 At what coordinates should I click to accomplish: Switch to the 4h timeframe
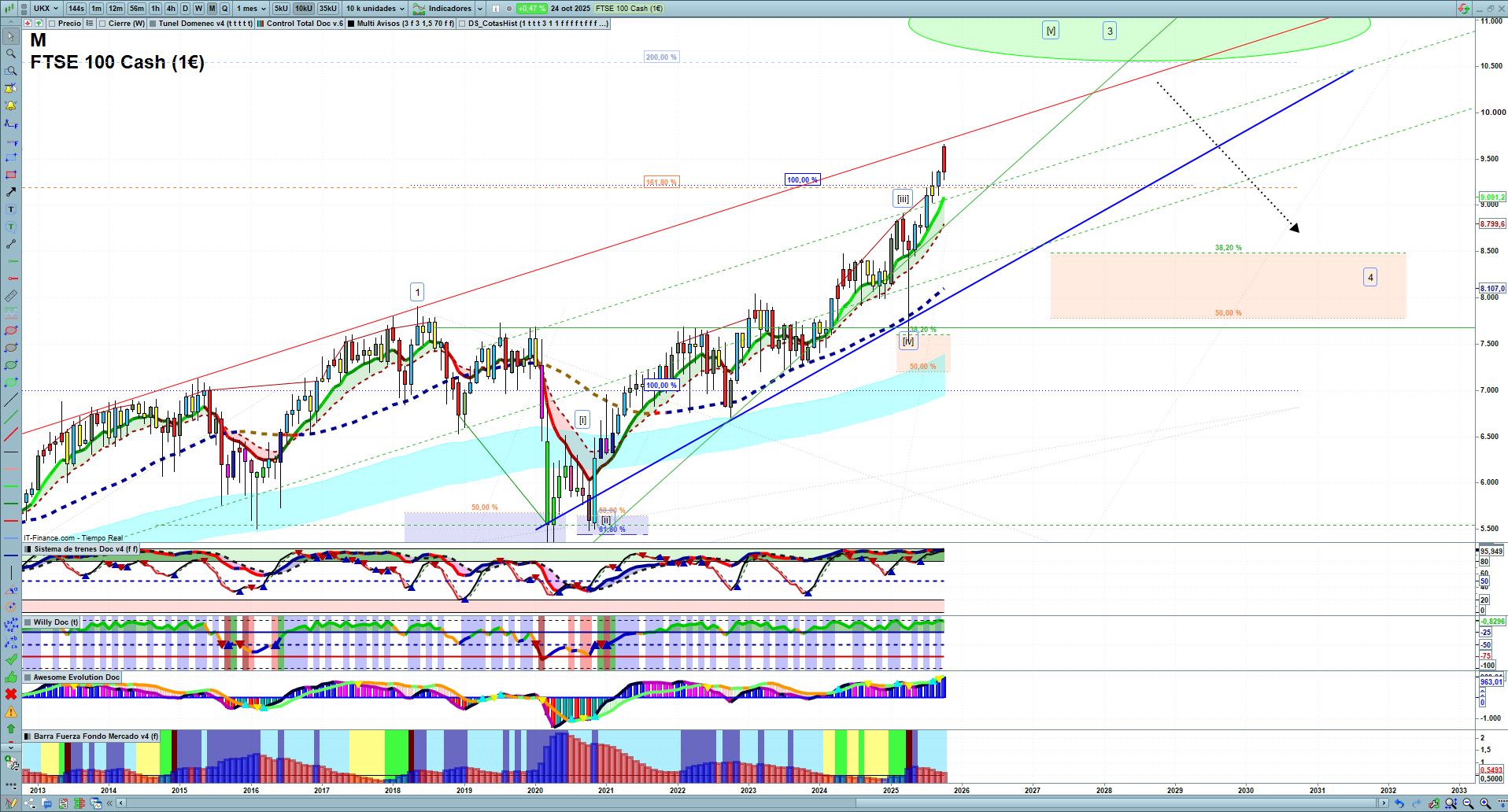click(171, 9)
